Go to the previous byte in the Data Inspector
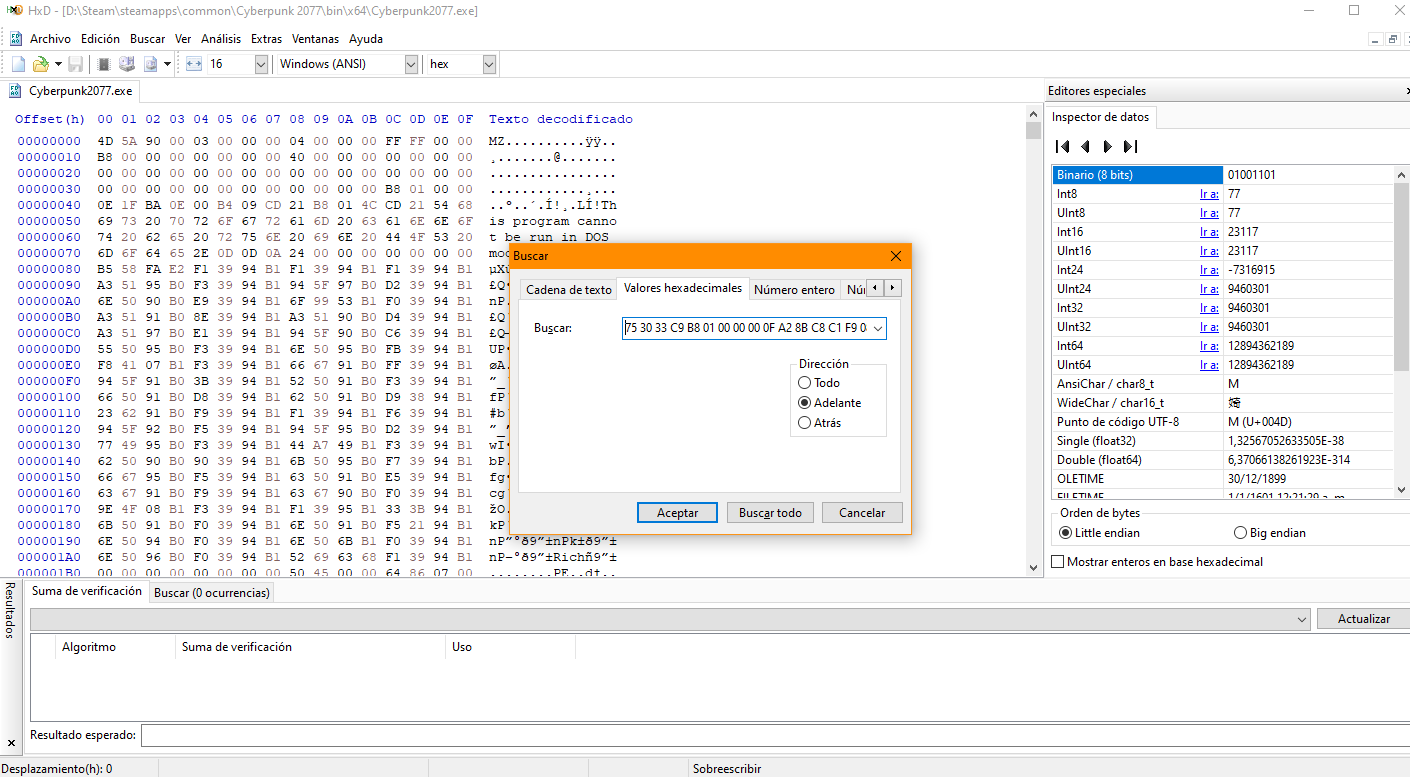Screen dimensions: 1410x777 [x=1085, y=147]
